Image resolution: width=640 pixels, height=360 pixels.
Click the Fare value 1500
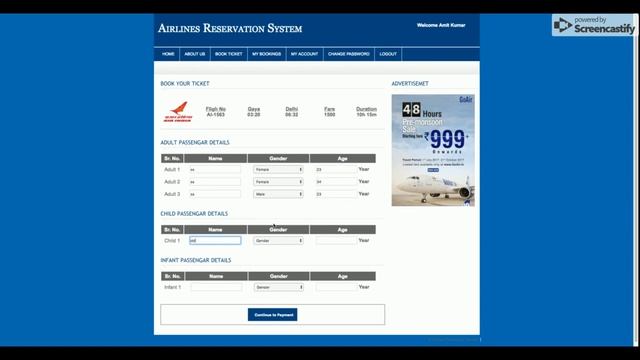[x=329, y=115]
